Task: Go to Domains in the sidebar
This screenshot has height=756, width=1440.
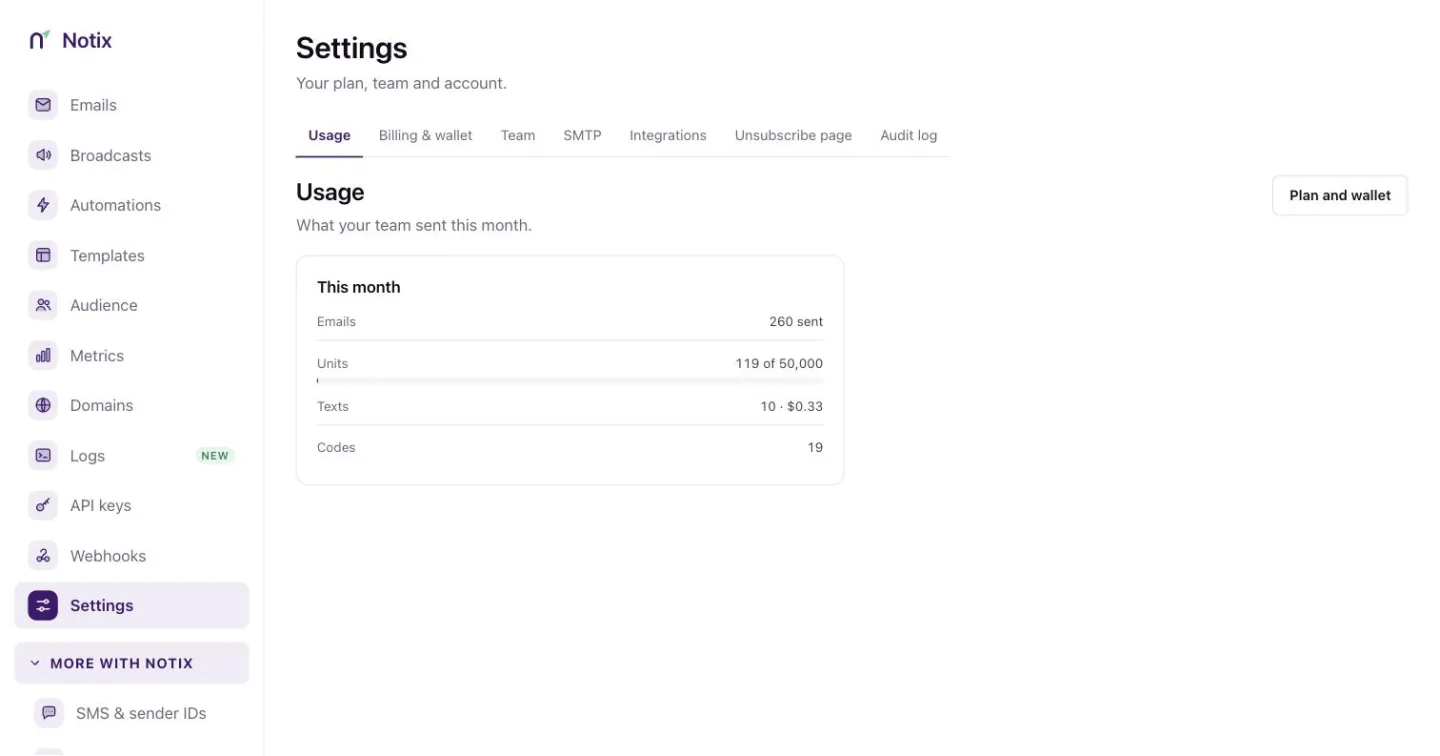Action: (131, 405)
